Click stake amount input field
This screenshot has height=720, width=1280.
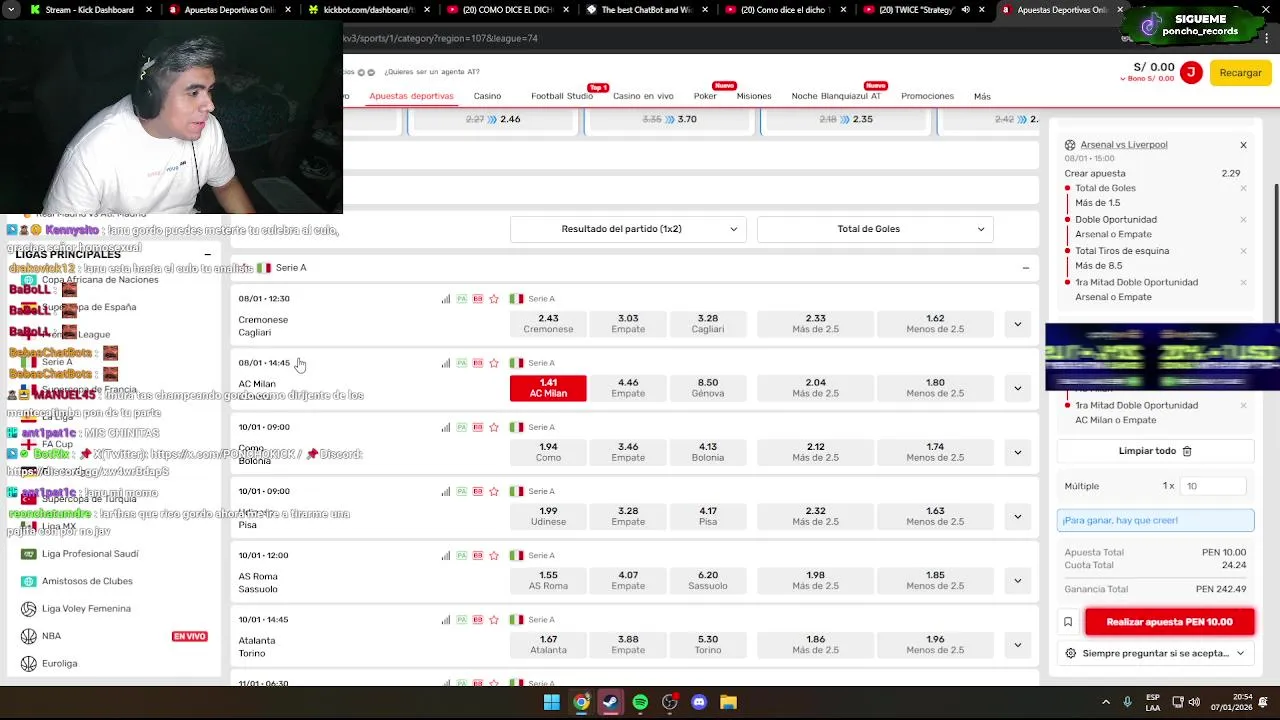coord(1213,486)
